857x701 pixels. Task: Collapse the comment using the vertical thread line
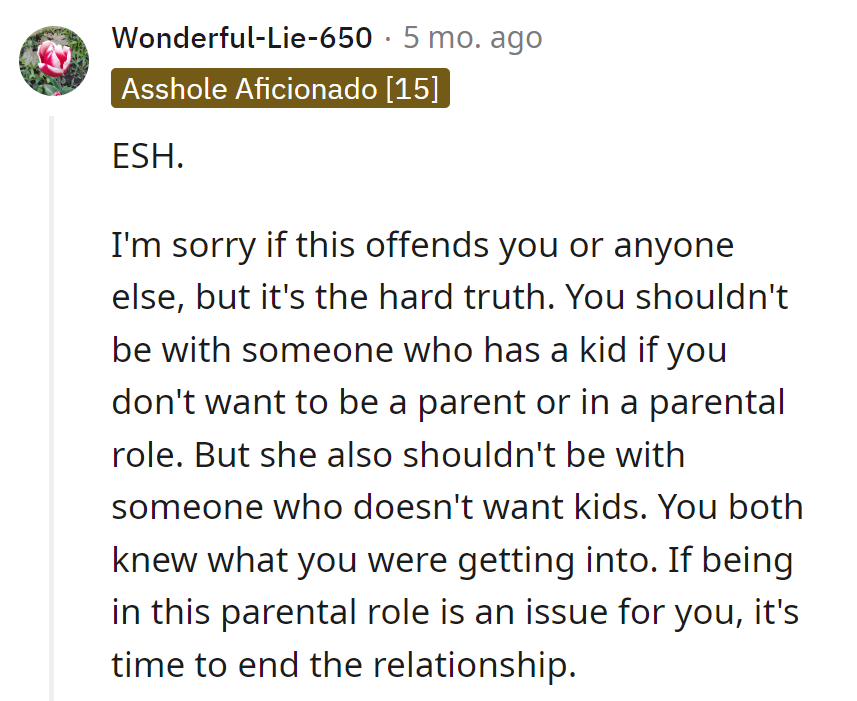click(52, 400)
